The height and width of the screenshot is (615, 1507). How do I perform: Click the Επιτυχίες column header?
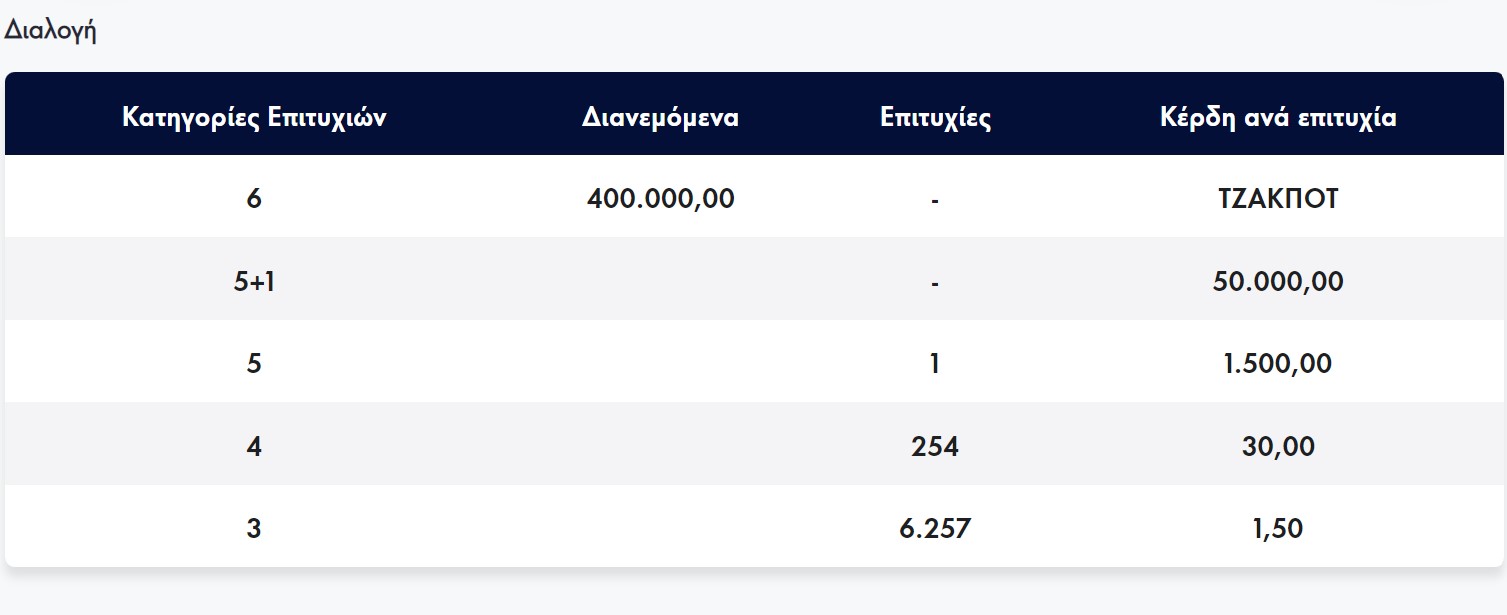coord(935,117)
